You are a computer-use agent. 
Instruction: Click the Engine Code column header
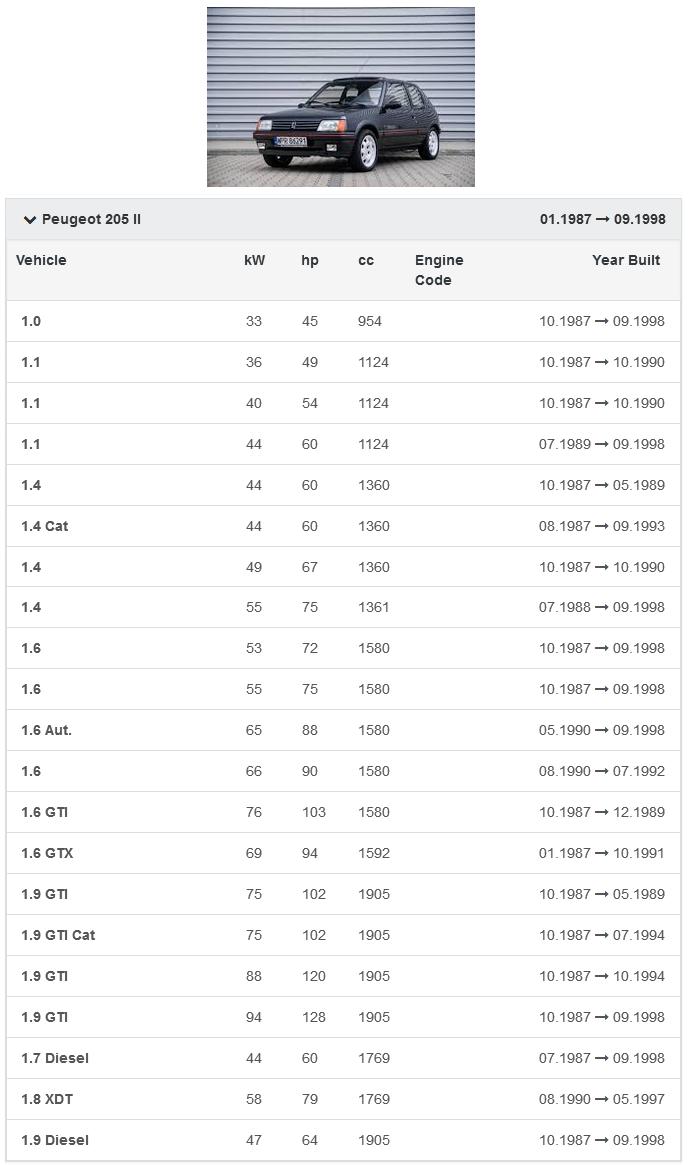point(439,270)
